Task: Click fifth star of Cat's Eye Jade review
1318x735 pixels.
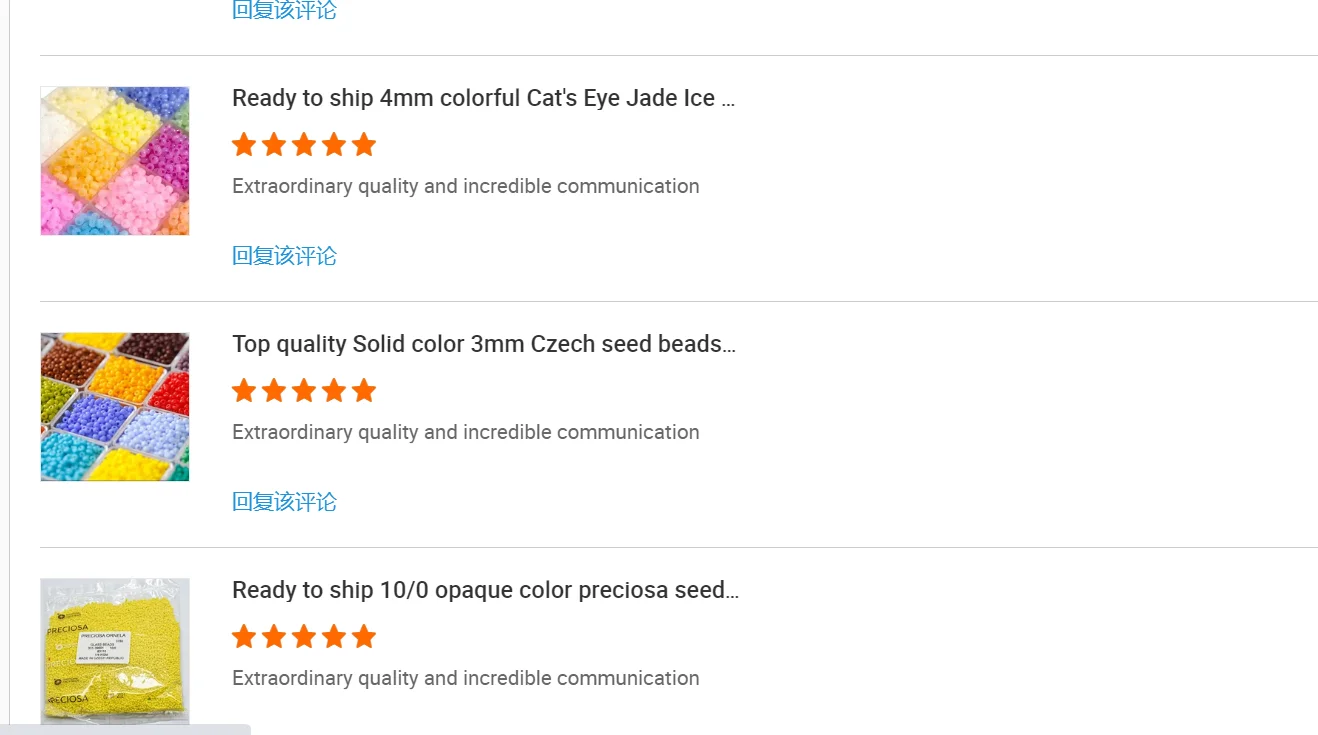Action: click(364, 145)
